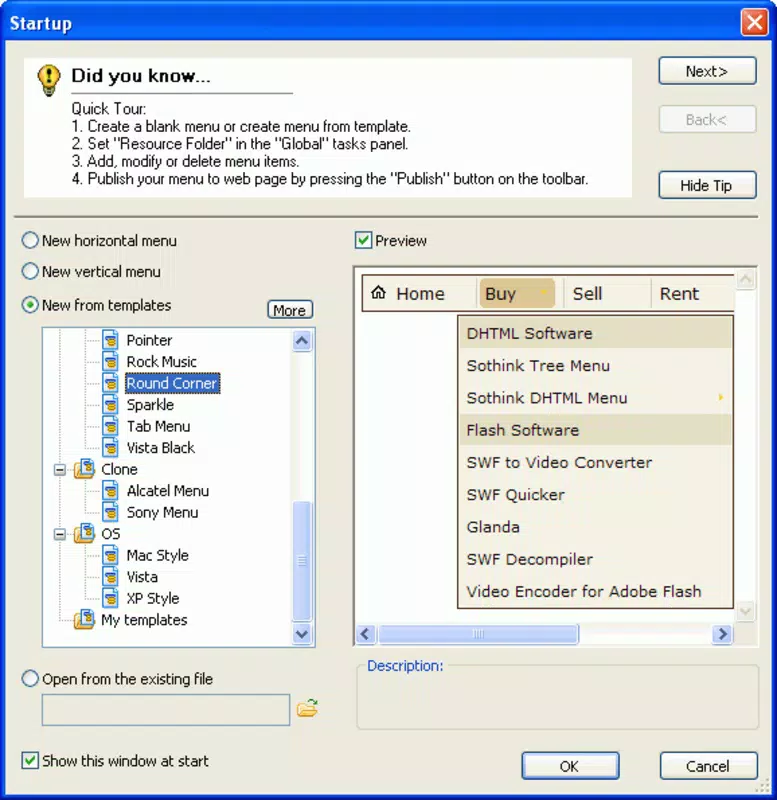
Task: Collapse the OS template group
Action: (60, 534)
